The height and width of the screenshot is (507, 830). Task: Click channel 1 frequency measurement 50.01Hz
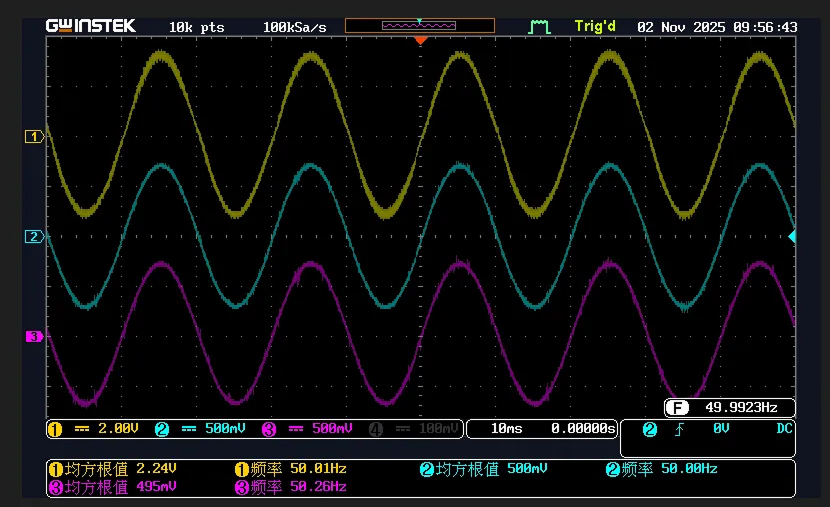tap(291, 469)
